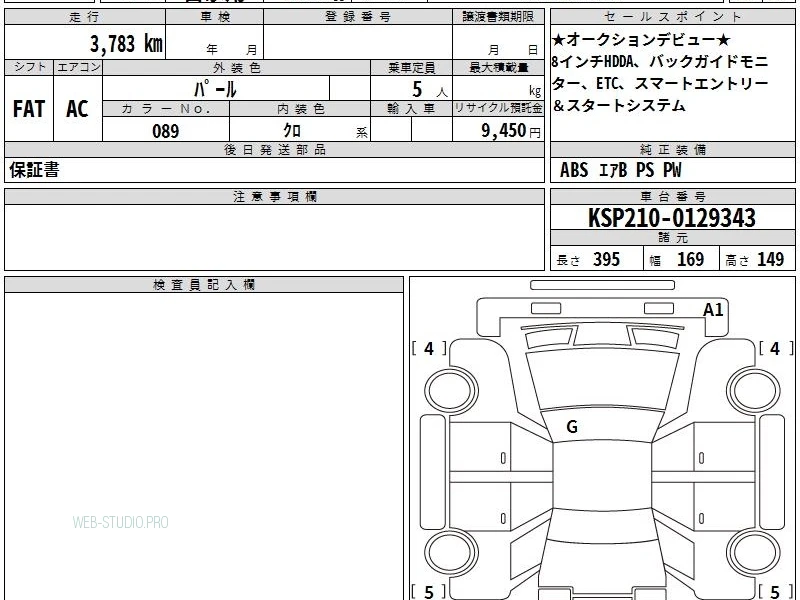Click the rear-left tire rating [5]
This screenshot has height=600, width=800.
click(x=429, y=591)
